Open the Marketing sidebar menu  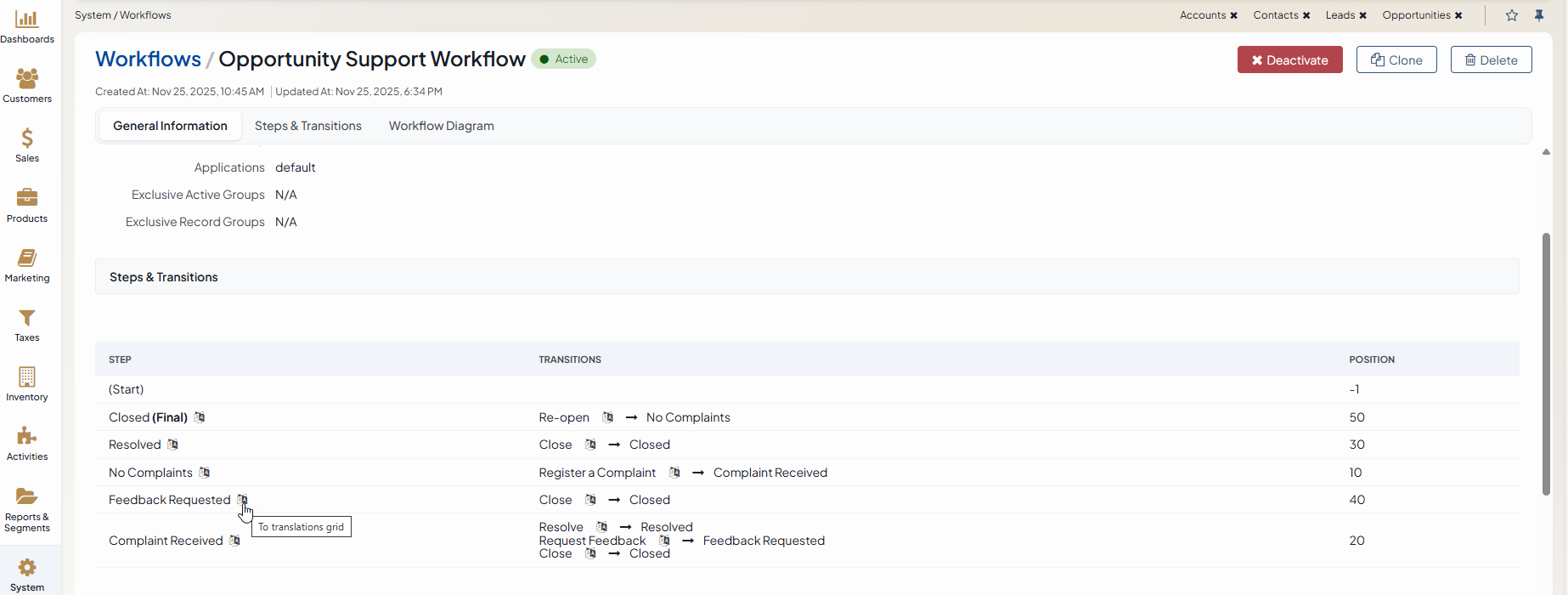coord(27,265)
